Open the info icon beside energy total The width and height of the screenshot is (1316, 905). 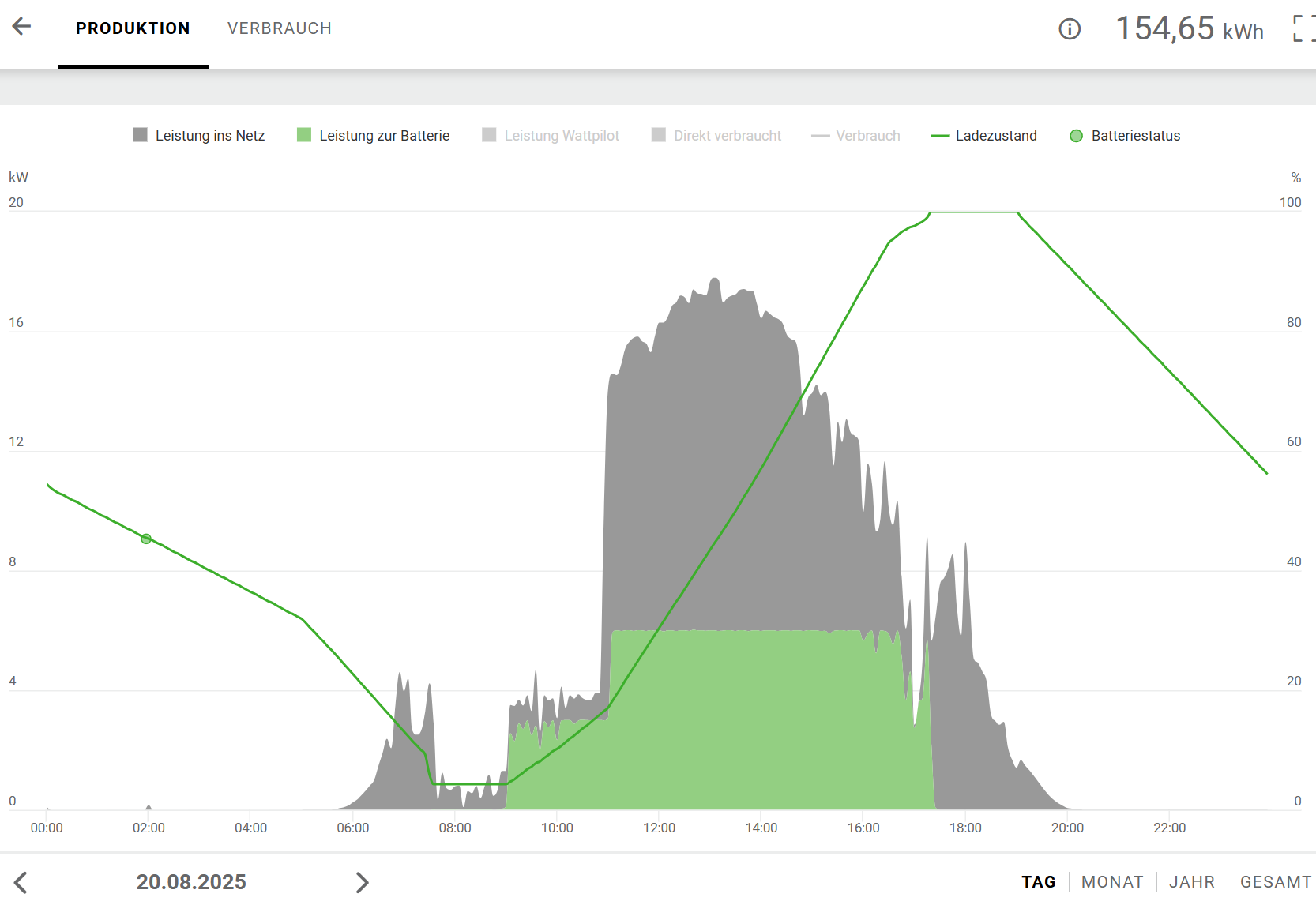coord(1070,29)
